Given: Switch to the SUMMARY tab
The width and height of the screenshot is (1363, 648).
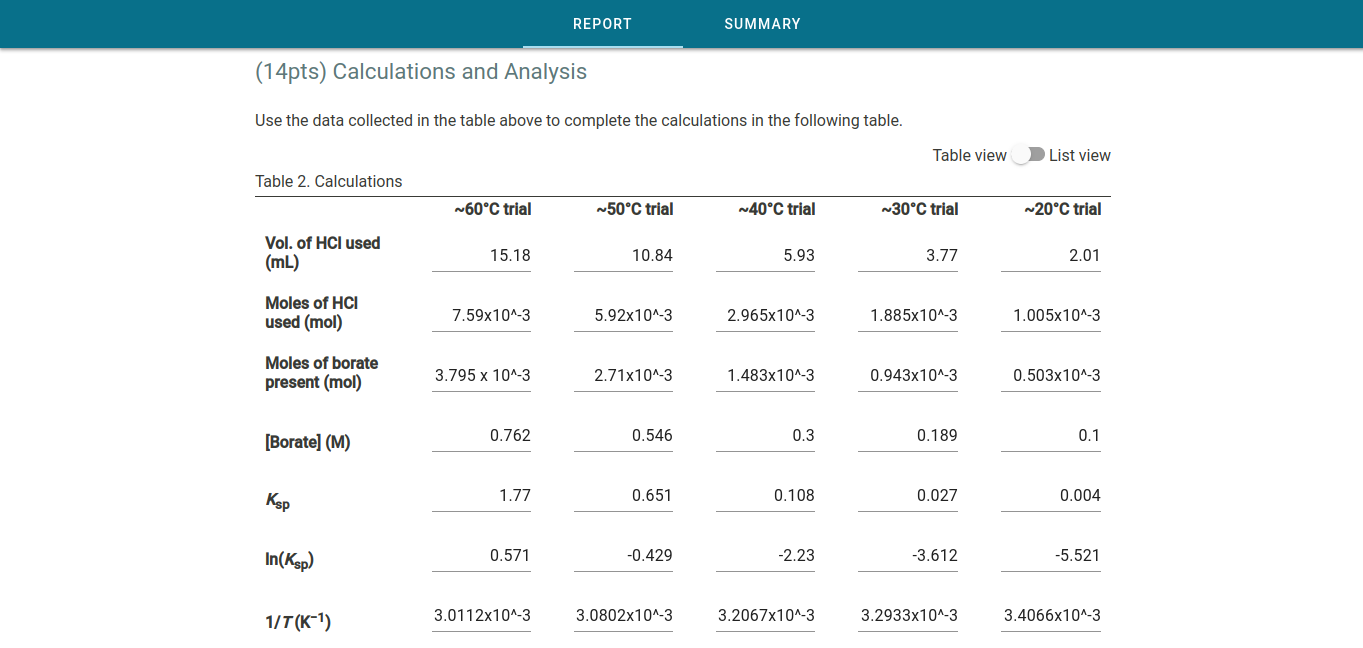Looking at the screenshot, I should click(762, 24).
